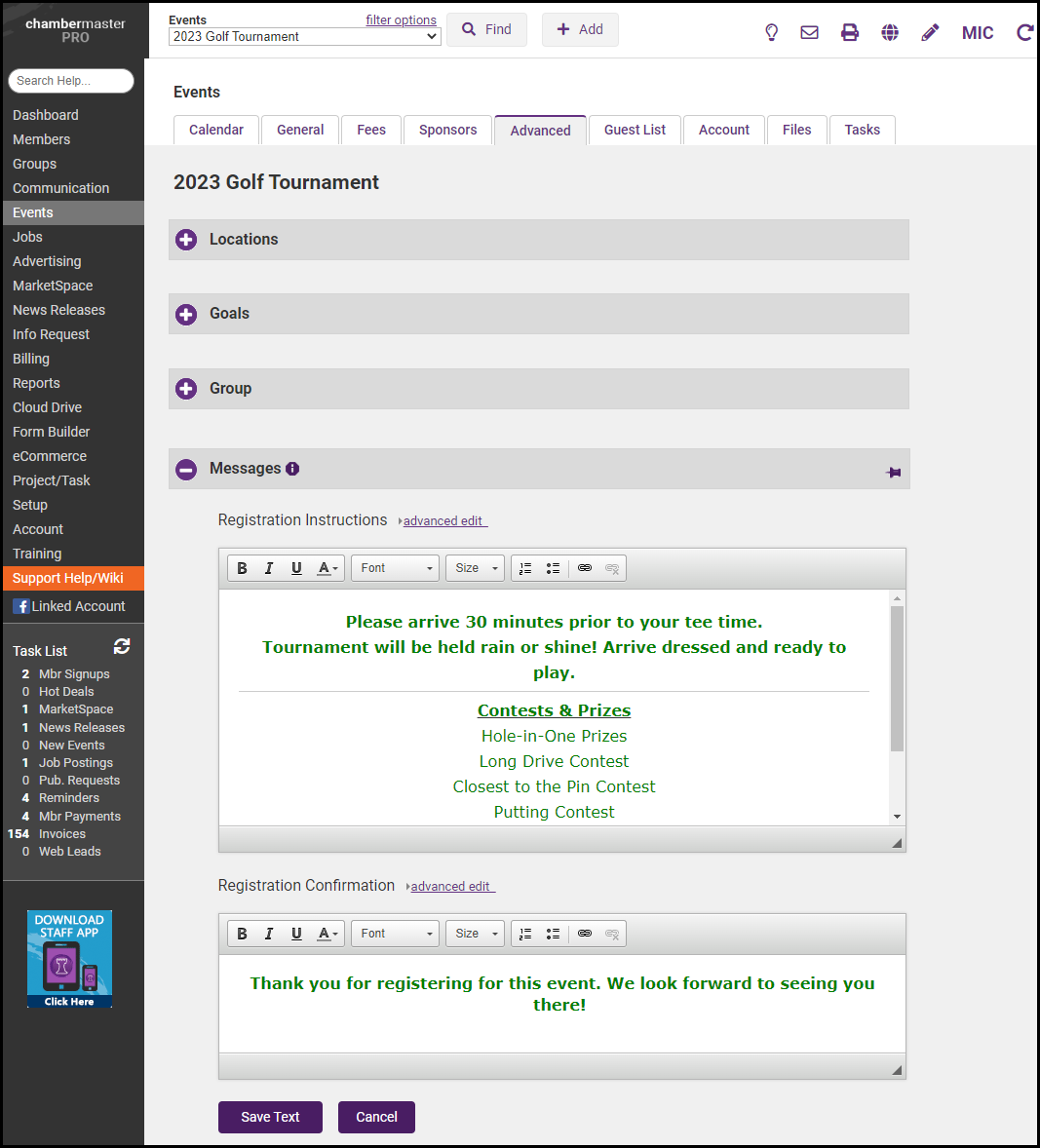This screenshot has width=1040, height=1148.
Task: Open filter options link
Action: pos(402,19)
